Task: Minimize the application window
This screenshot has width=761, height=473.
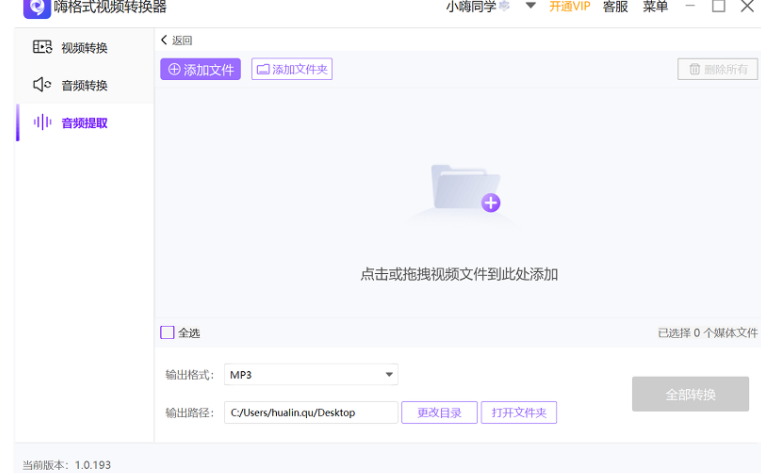Action: coord(690,6)
